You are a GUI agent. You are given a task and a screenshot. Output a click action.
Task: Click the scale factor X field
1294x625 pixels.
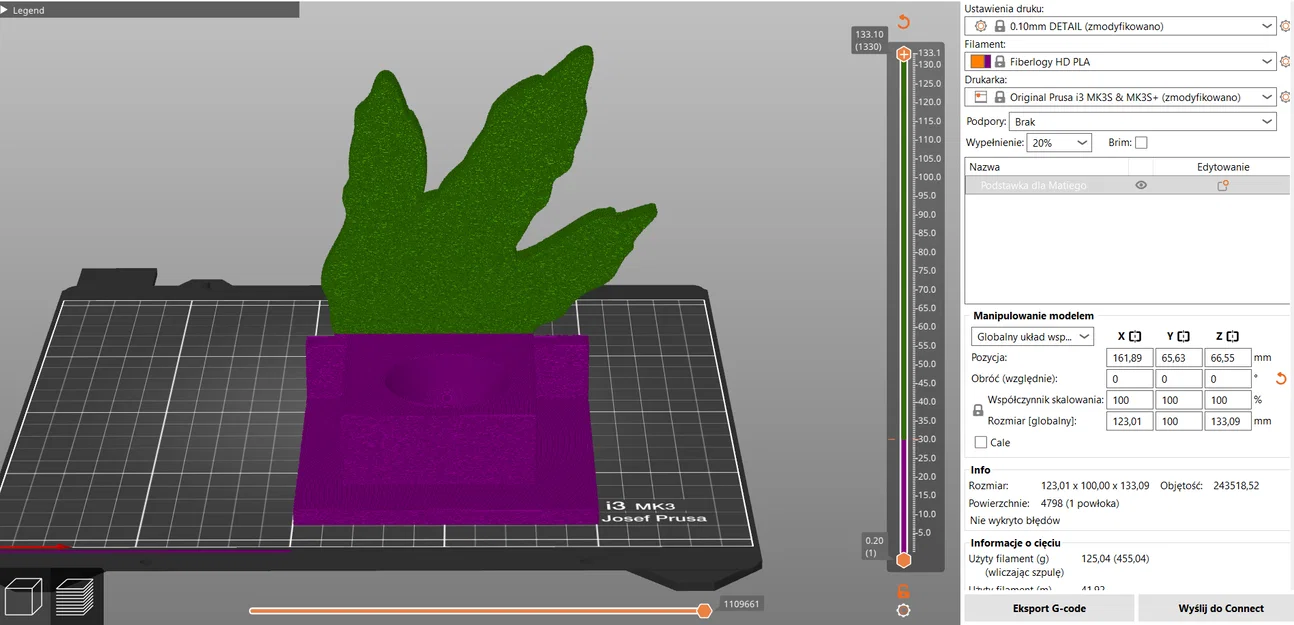[1130, 400]
